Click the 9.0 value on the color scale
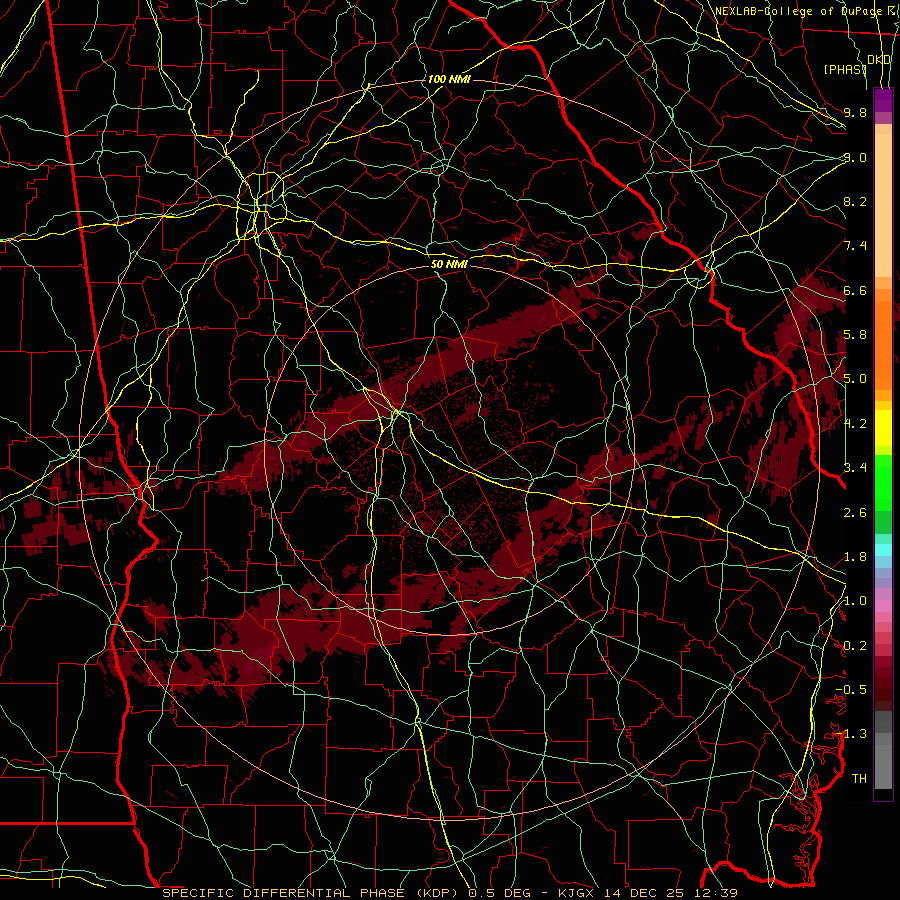The height and width of the screenshot is (900, 900). 855,157
